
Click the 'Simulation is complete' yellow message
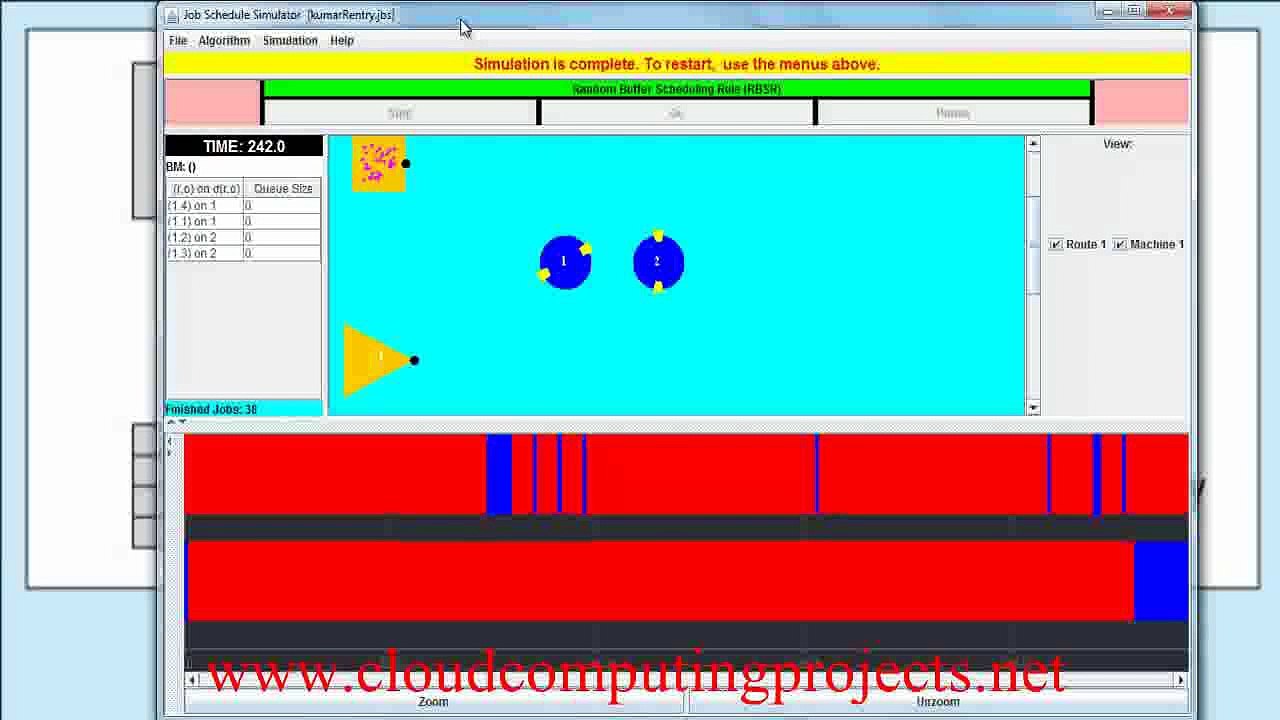coord(677,64)
